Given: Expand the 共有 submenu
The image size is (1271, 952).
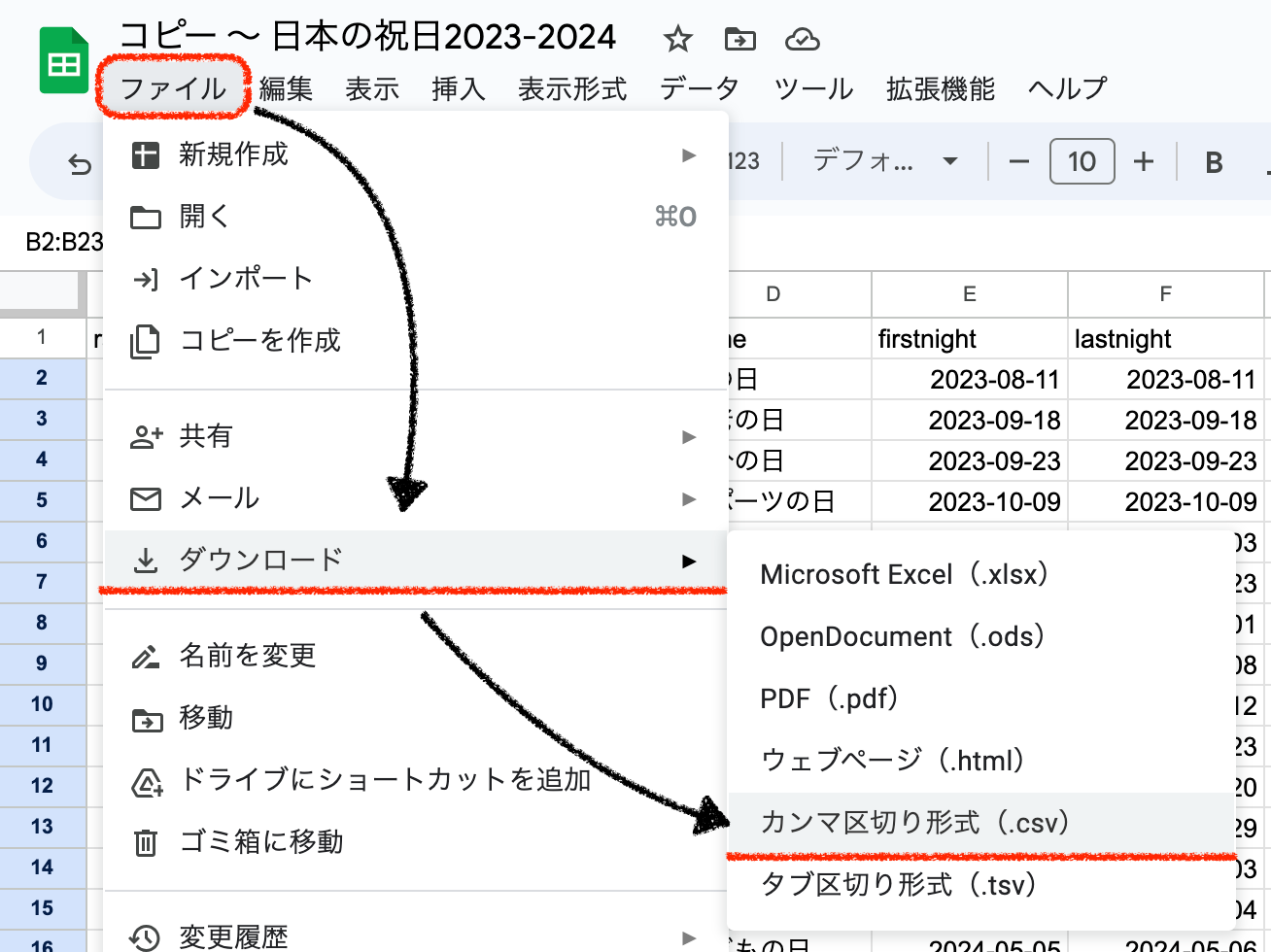Looking at the screenshot, I should 415,436.
